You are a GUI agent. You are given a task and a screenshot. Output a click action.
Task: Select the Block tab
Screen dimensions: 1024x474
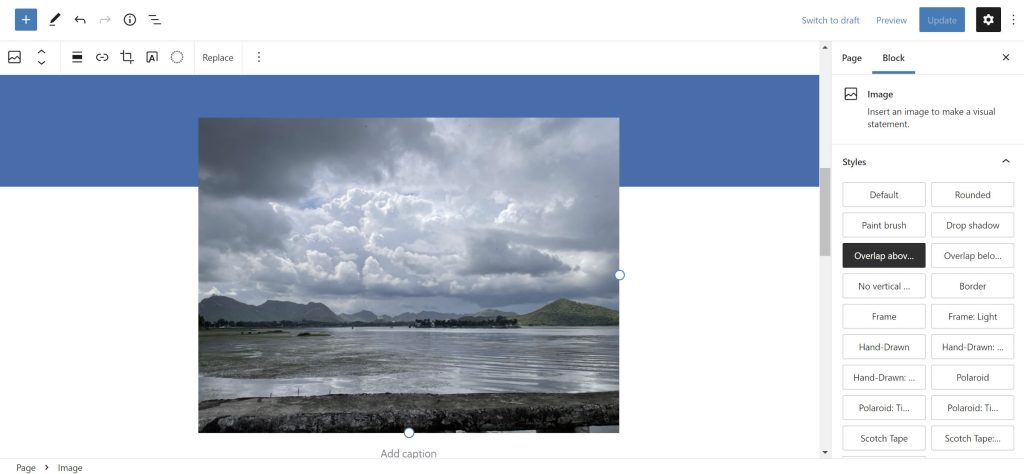[x=893, y=58]
